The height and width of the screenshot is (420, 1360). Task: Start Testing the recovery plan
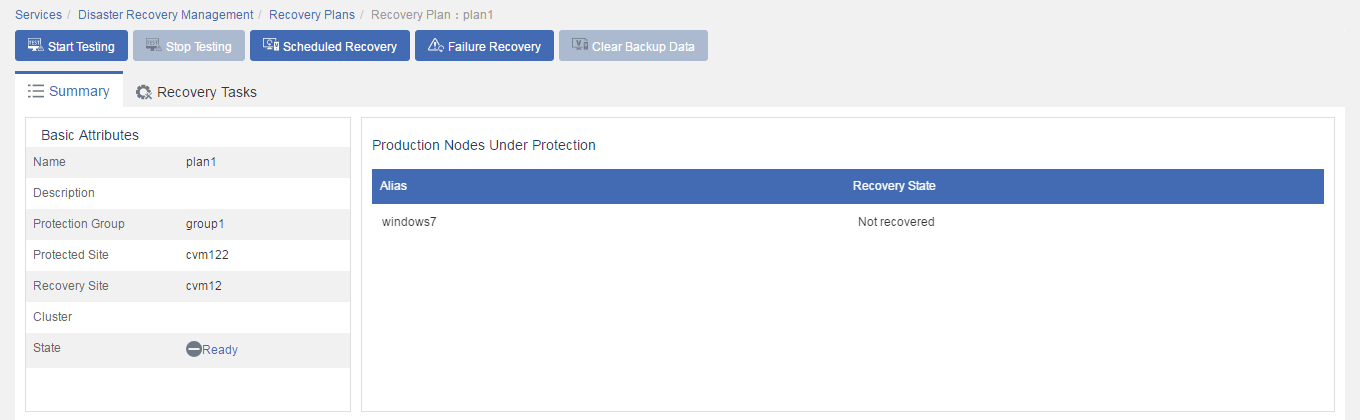(x=71, y=46)
